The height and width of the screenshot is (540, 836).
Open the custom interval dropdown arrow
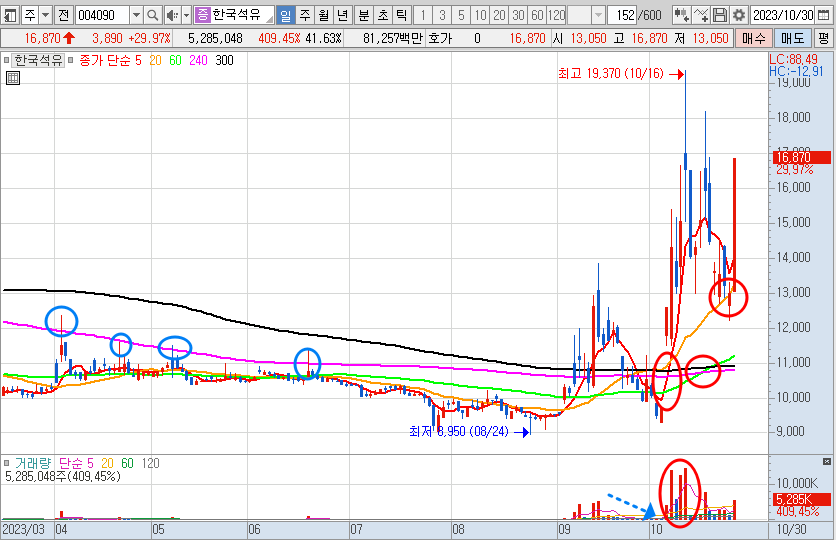click(x=599, y=15)
